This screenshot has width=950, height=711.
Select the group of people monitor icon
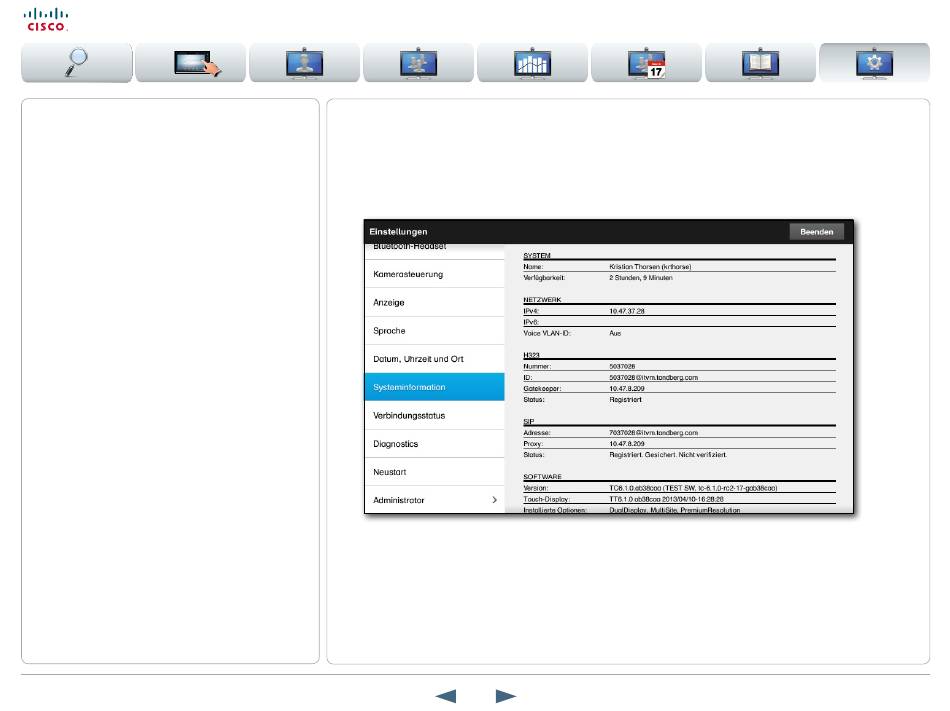(x=419, y=62)
